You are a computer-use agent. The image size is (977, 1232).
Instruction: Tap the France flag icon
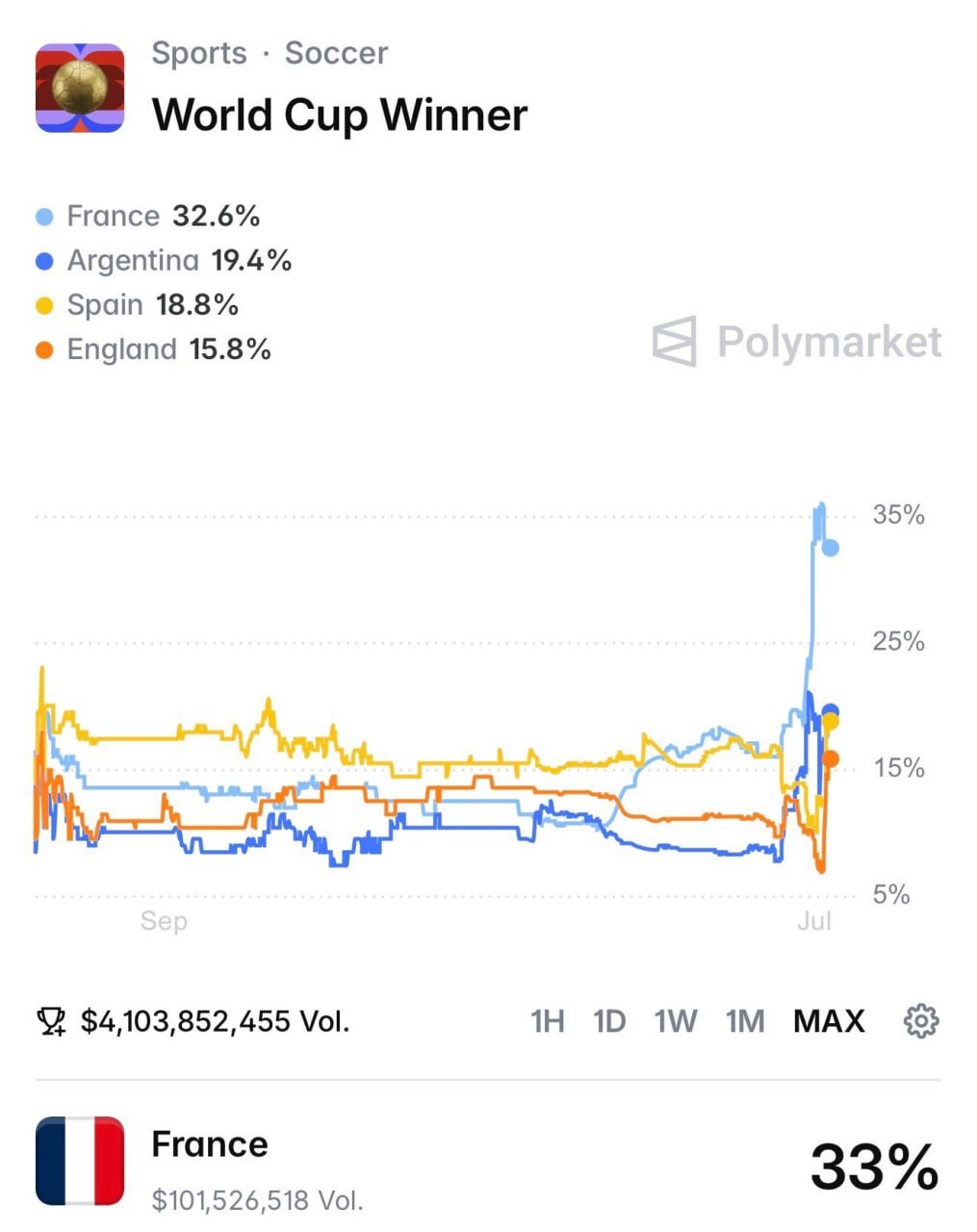point(80,1161)
